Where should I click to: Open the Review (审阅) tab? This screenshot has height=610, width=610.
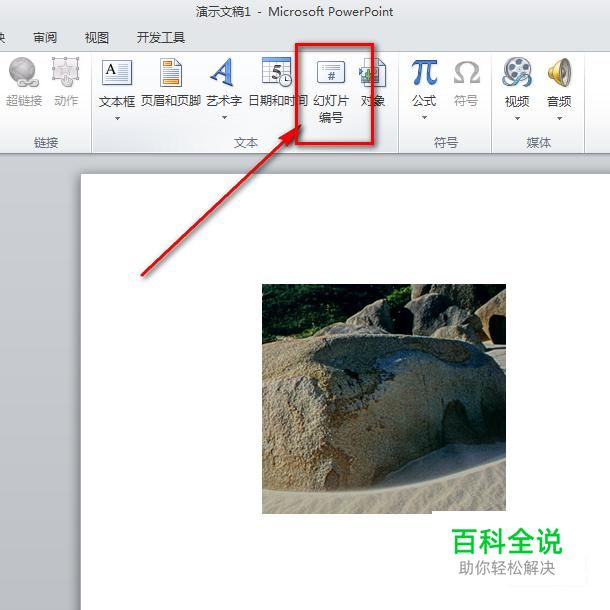click(x=45, y=38)
